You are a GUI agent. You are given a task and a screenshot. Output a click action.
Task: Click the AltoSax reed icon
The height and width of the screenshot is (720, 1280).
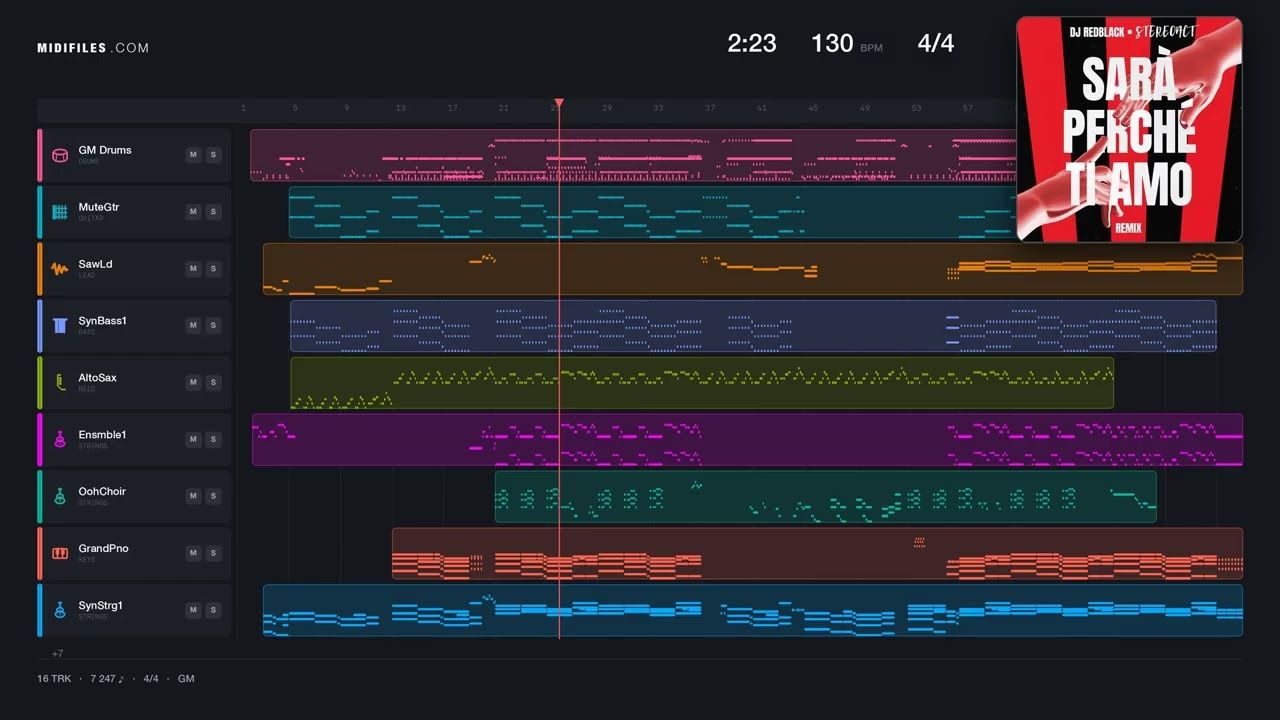(60, 383)
